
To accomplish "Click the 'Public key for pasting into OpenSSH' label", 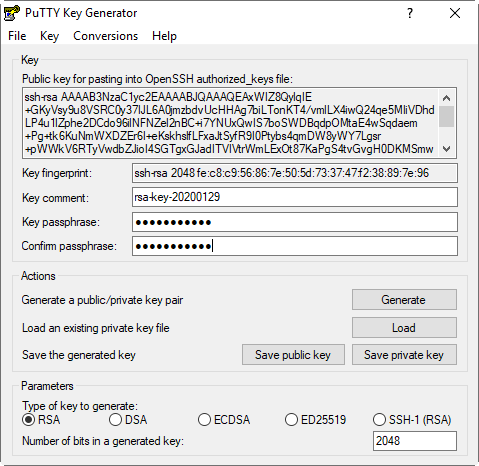I will [157, 79].
